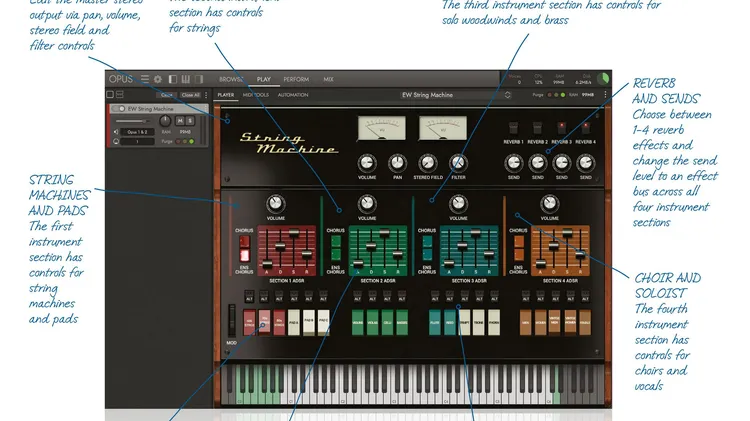Click the Close button in rack

(167, 95)
